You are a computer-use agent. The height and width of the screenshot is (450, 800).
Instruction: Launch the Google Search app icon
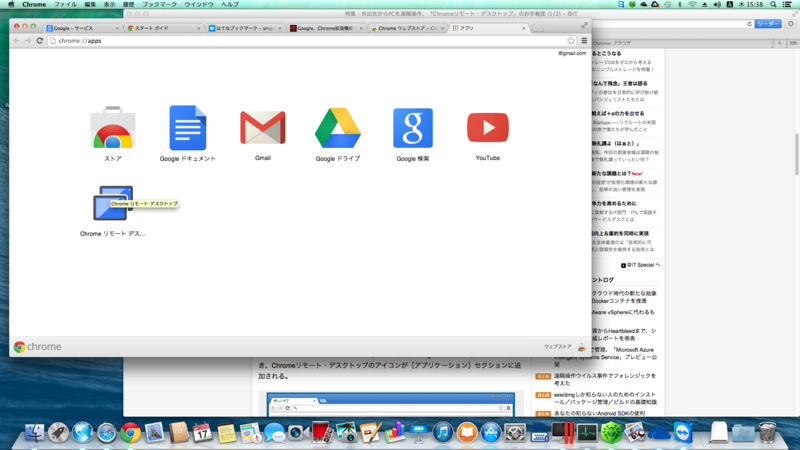413,128
